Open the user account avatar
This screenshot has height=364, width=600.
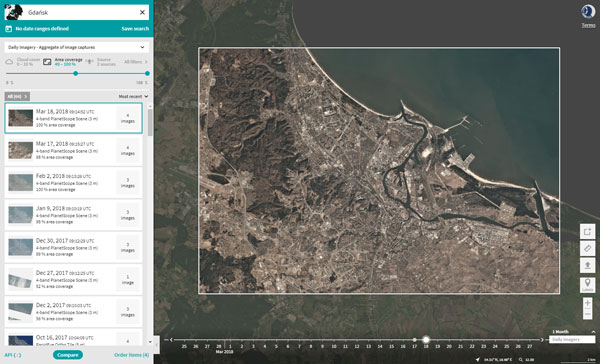588,12
